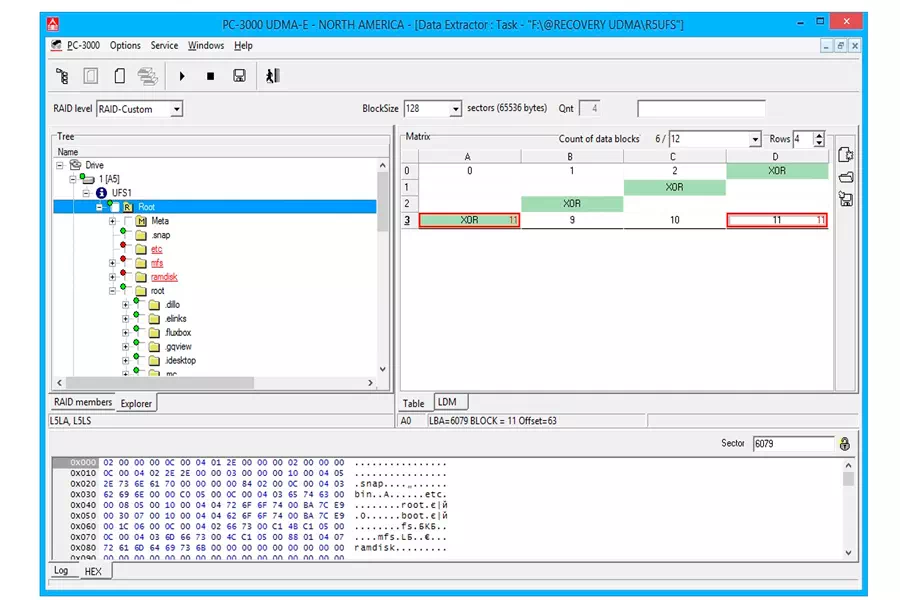This screenshot has height=600, width=900.
Task: Click the top icon on matrix side toolbar
Action: coord(845,154)
